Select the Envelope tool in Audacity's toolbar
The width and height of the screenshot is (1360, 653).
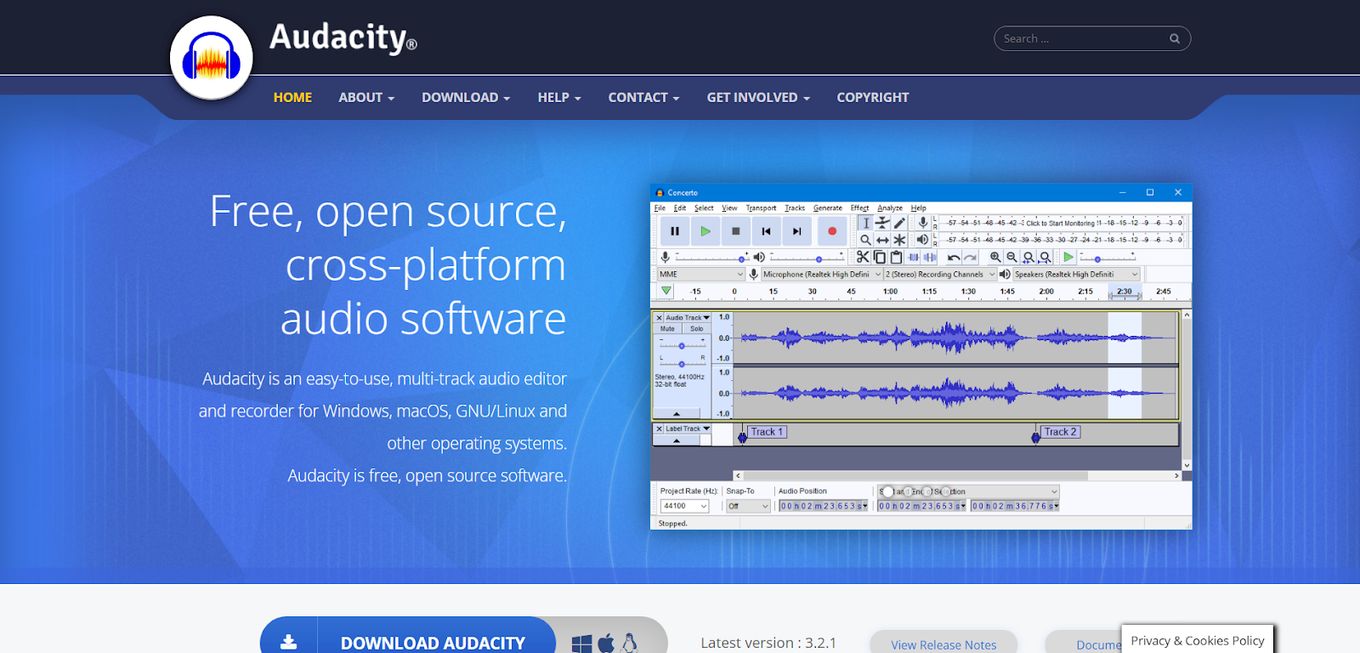[x=882, y=224]
